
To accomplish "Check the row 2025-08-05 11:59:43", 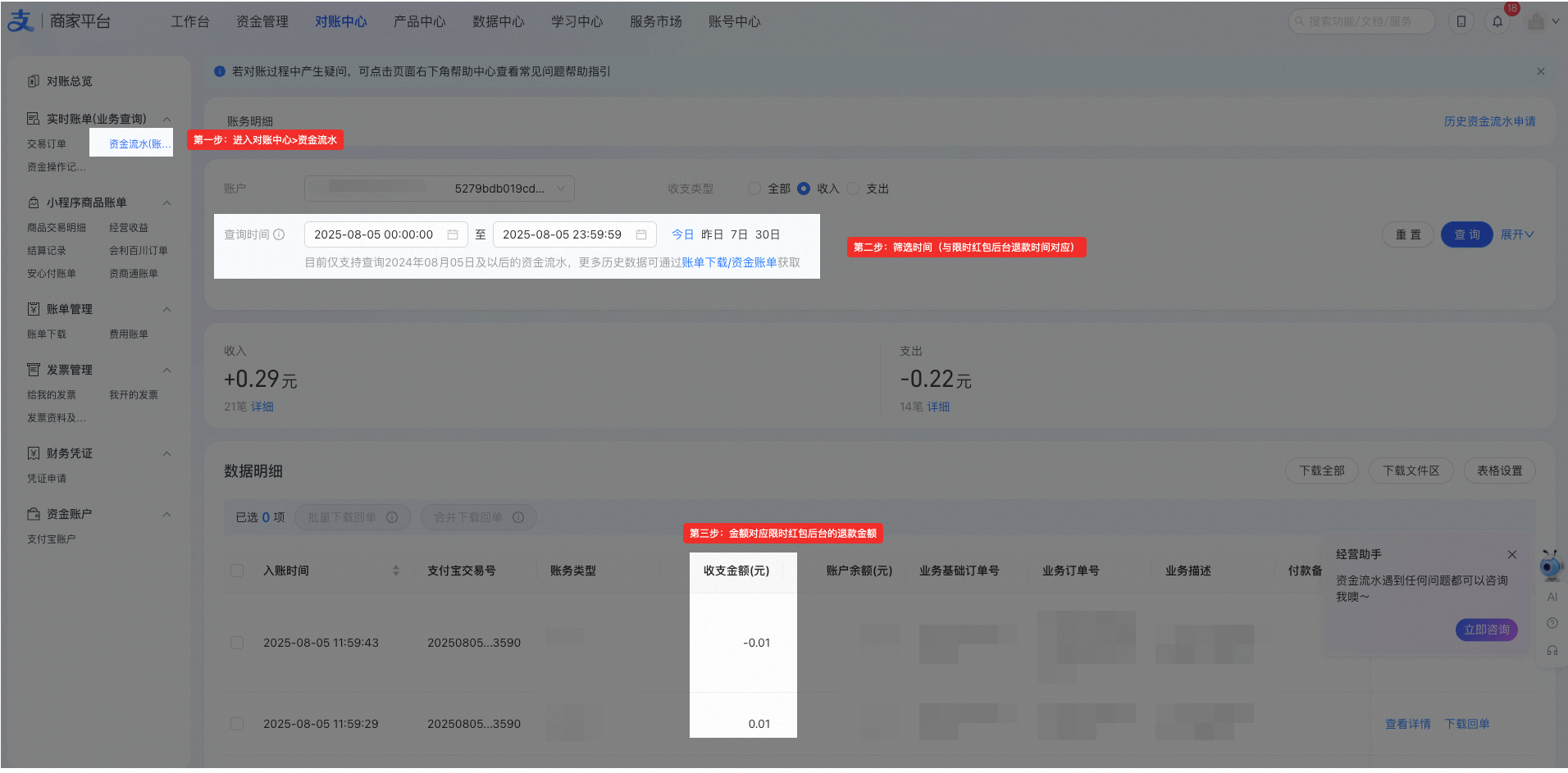I will (x=237, y=643).
